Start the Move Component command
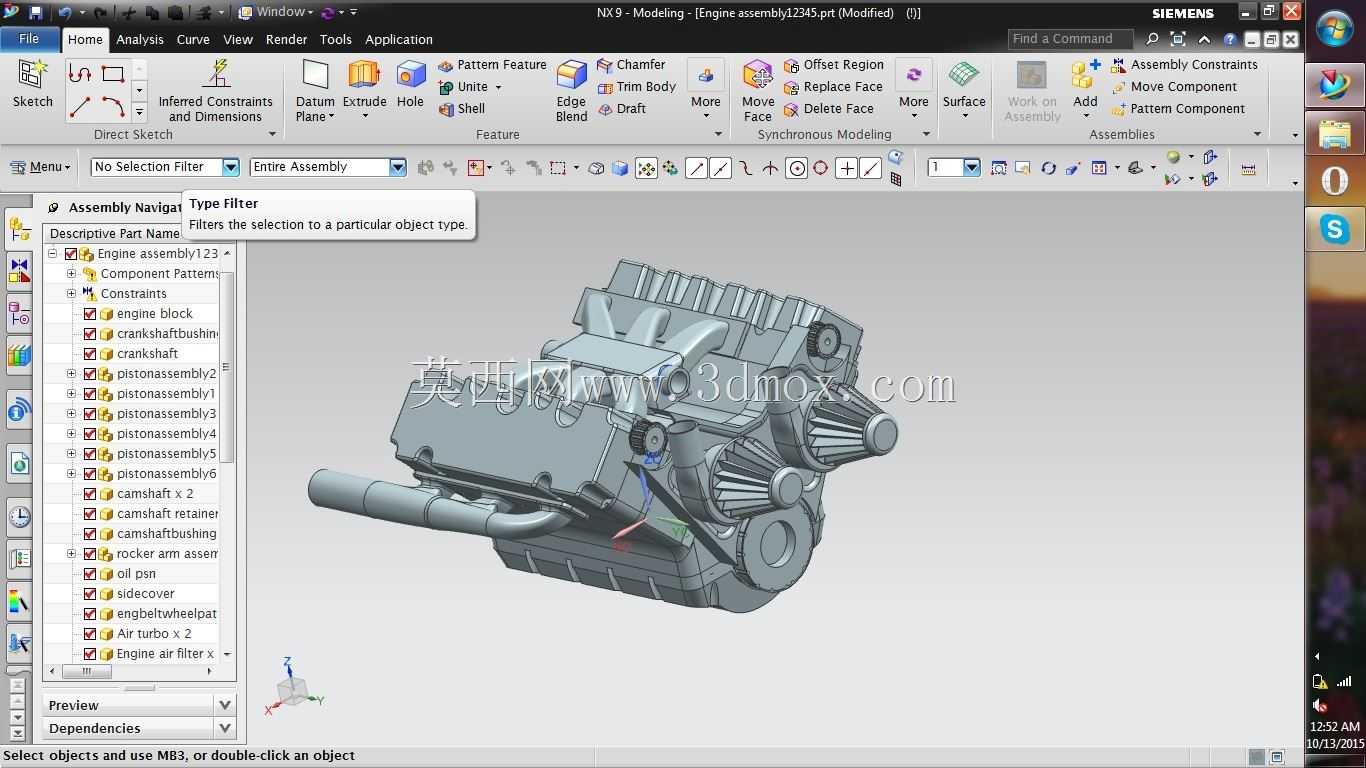The image size is (1366, 768). pyautogui.click(x=1175, y=87)
